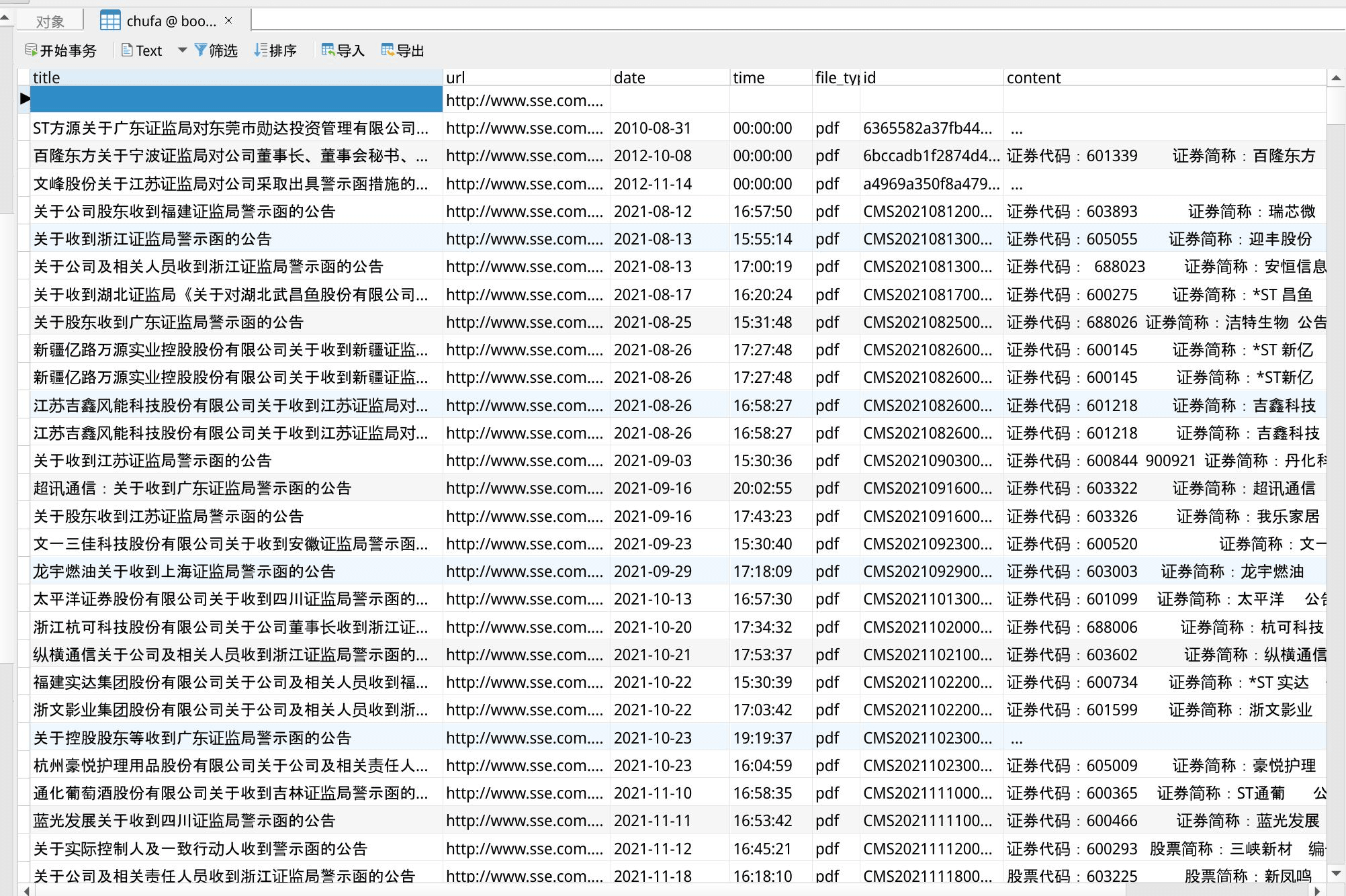Select the date cell 2012-10-08
The image size is (1346, 896).
click(670, 155)
